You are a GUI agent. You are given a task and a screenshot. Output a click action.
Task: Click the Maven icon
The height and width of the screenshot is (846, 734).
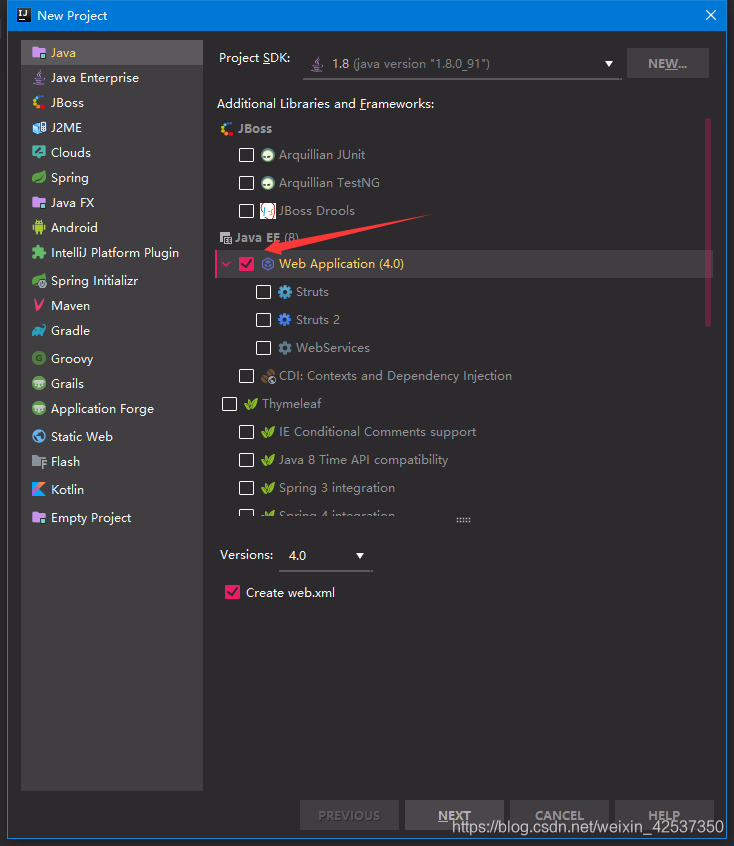click(39, 305)
